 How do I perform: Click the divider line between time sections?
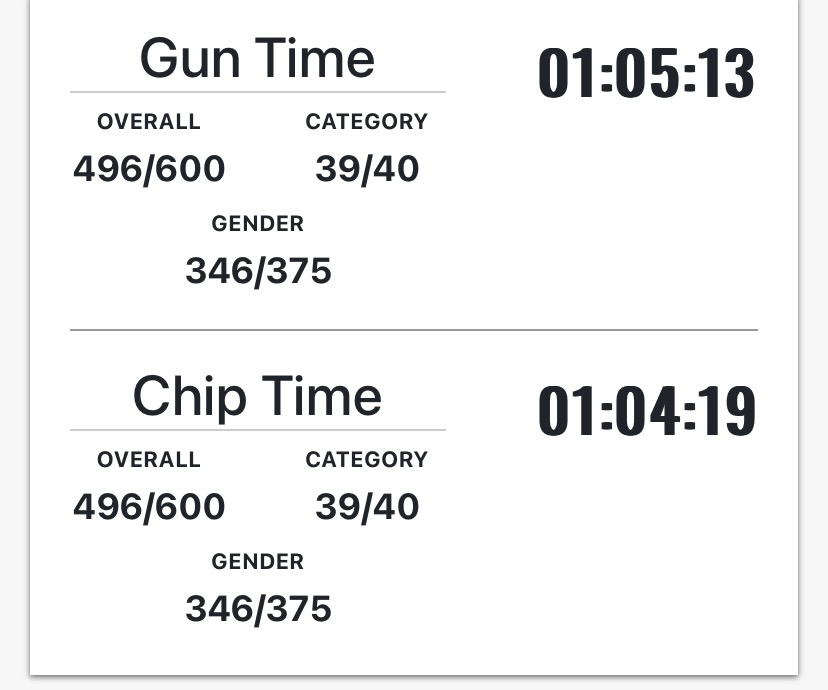click(414, 330)
